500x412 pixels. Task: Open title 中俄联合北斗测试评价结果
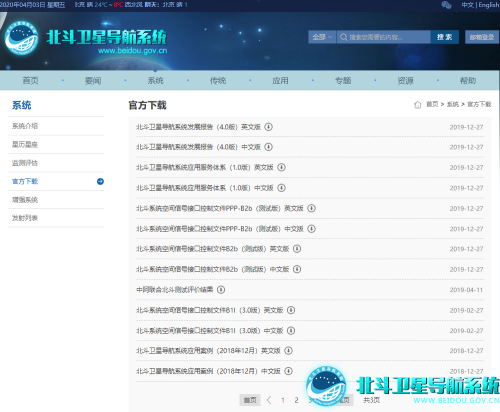175,290
